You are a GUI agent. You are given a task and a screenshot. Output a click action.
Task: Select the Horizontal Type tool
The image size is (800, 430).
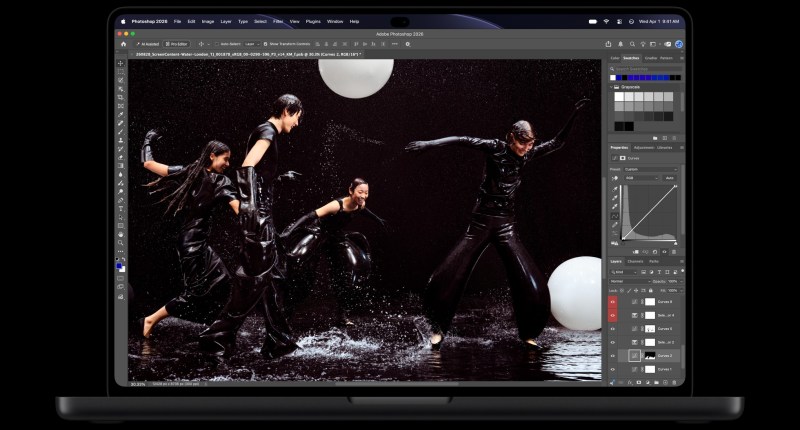tap(121, 208)
